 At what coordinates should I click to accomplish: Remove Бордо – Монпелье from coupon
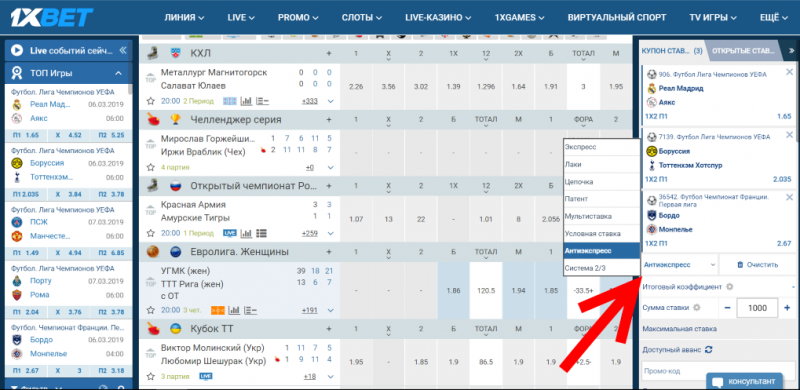pos(789,197)
